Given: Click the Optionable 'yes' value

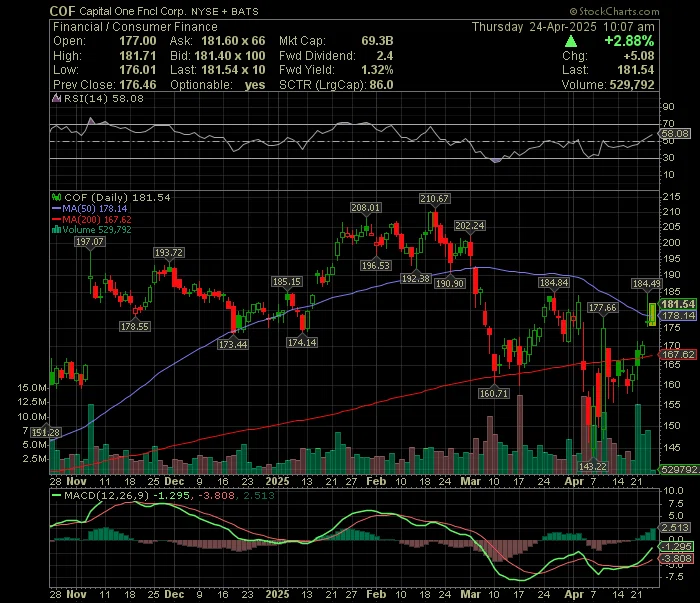Looking at the screenshot, I should 255,85.
